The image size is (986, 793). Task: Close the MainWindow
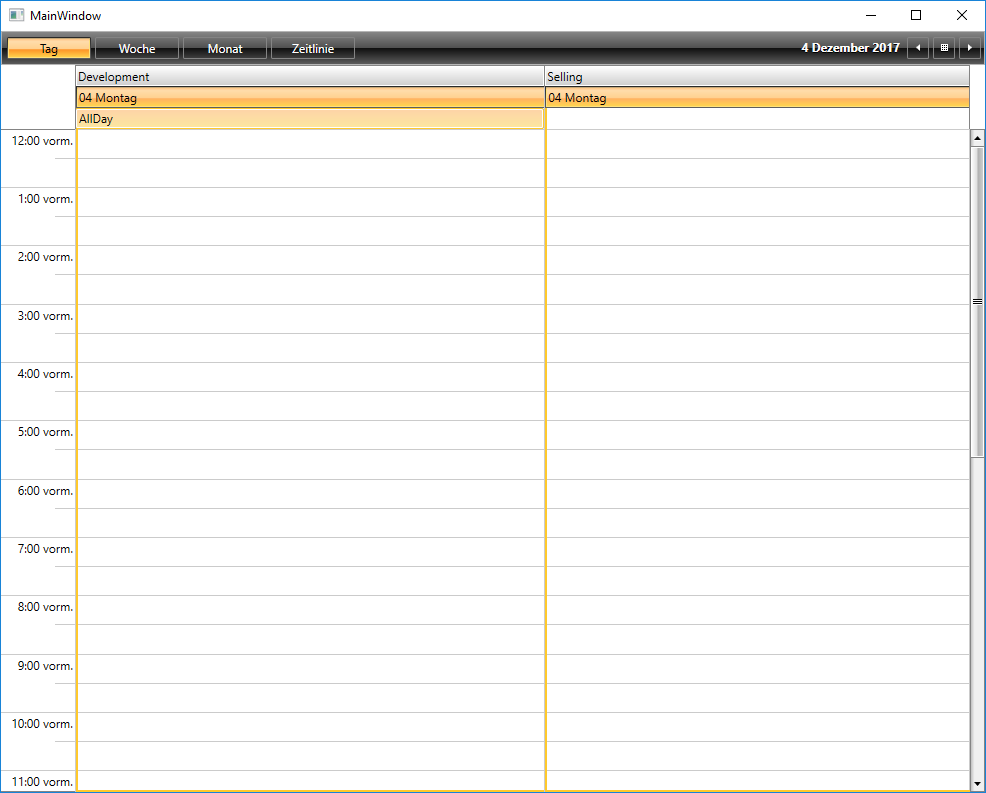tap(962, 16)
